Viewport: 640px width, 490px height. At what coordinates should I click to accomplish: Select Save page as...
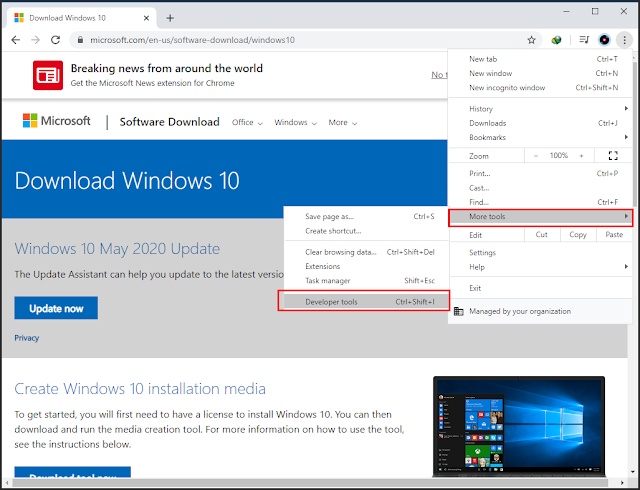[x=366, y=217]
